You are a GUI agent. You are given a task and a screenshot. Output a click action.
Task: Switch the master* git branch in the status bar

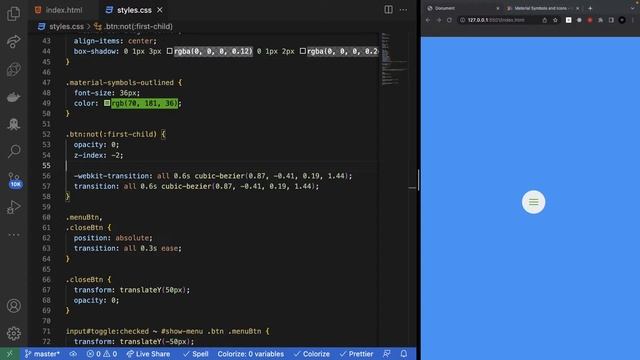(x=42, y=354)
